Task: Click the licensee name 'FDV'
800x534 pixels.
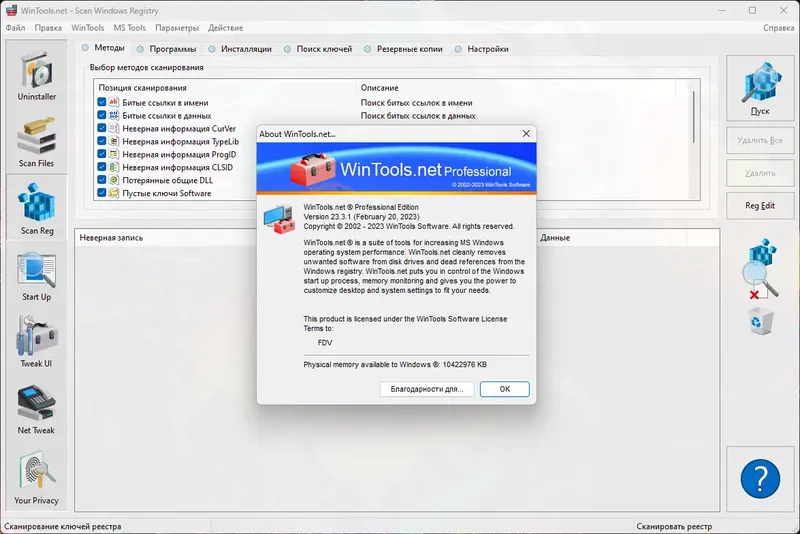Action: pyautogui.click(x=324, y=343)
